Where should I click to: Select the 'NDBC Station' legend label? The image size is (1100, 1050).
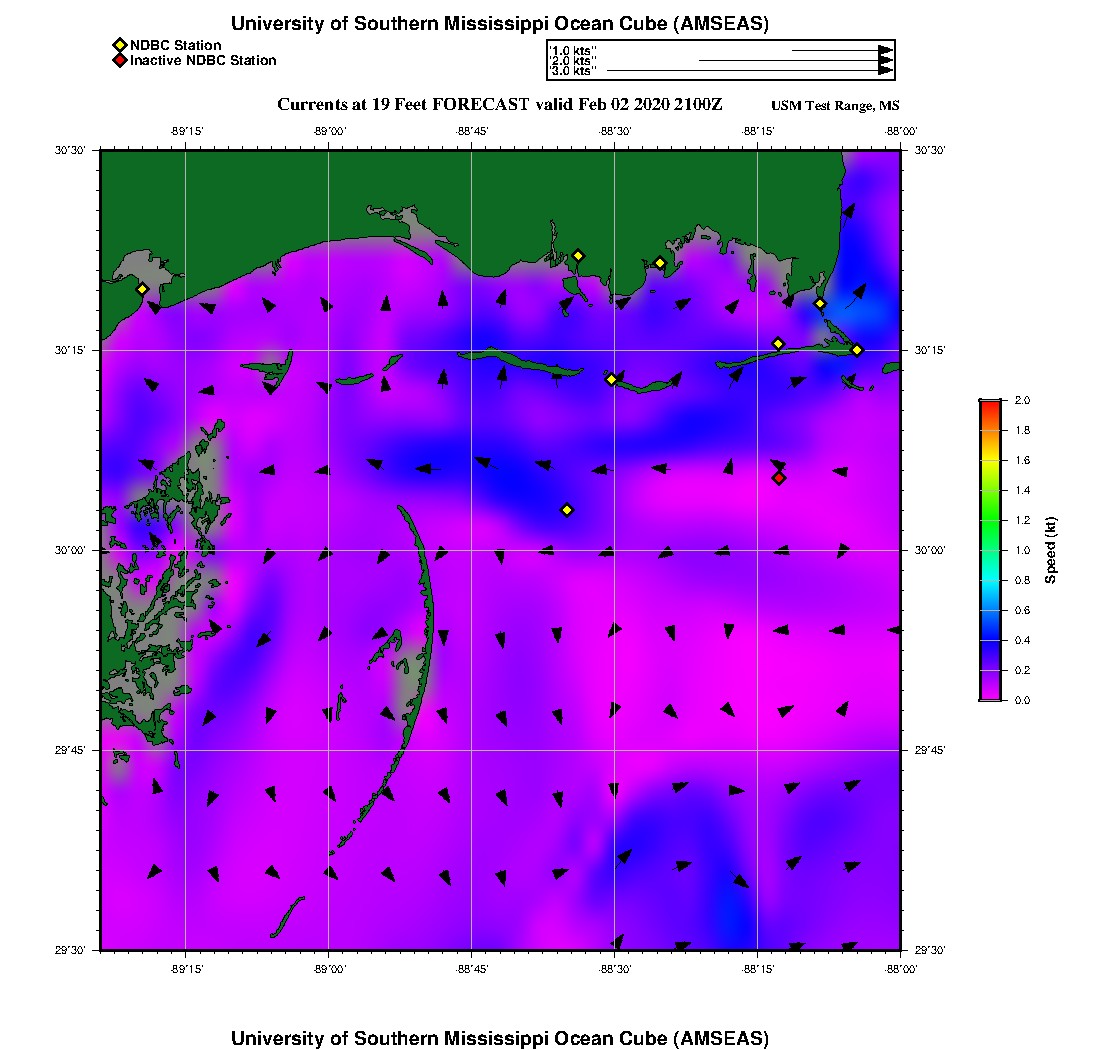click(175, 45)
